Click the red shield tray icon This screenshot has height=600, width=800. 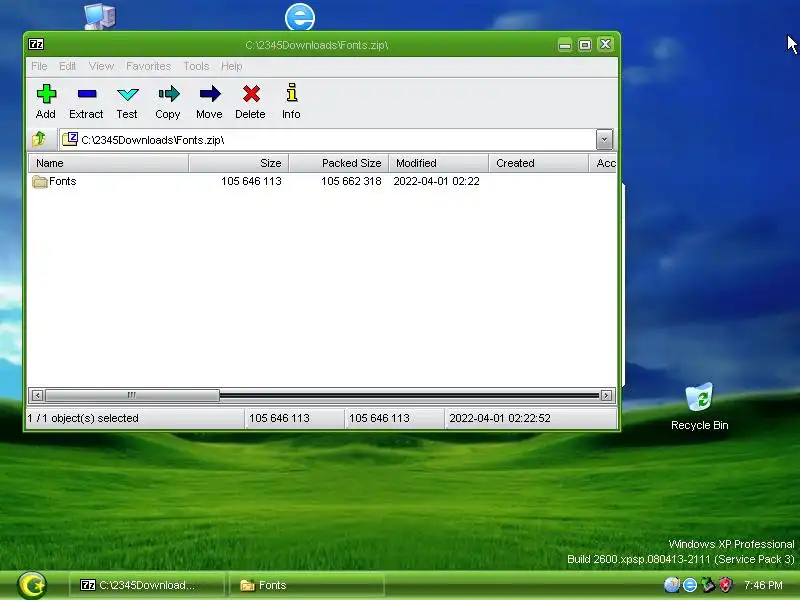pyautogui.click(x=726, y=585)
